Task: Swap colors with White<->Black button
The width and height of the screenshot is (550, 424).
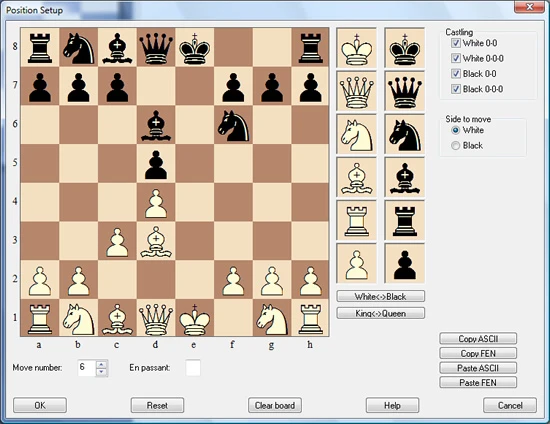Action: (x=381, y=296)
